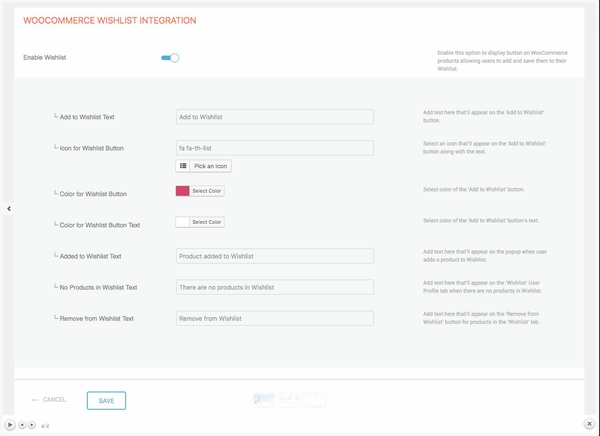The height and width of the screenshot is (436, 600).
Task: Click the No Products in Wishlist field
Action: tap(274, 287)
